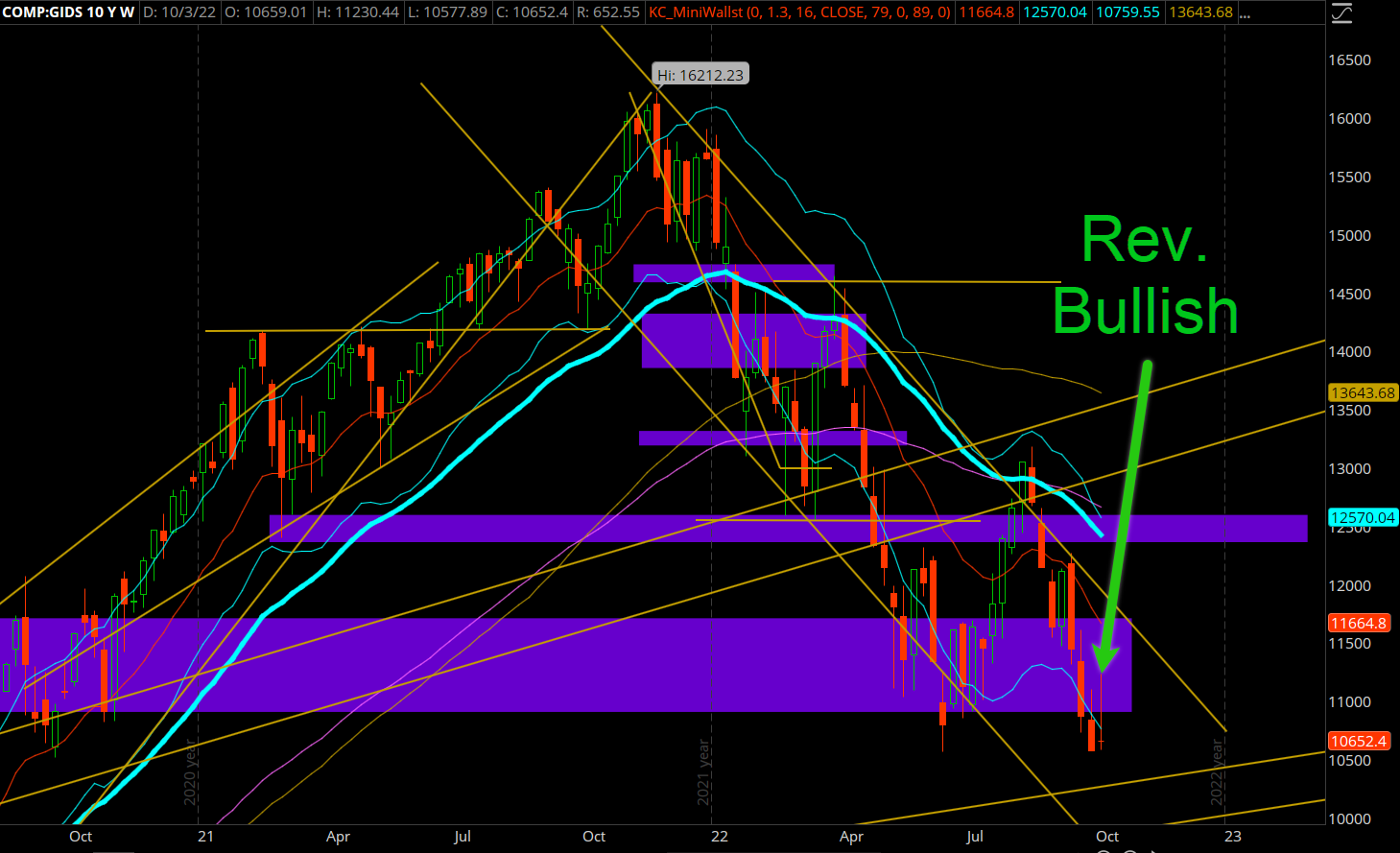Click the price scale settings icon
Screen dimensions: 1400x853
[1341, 12]
